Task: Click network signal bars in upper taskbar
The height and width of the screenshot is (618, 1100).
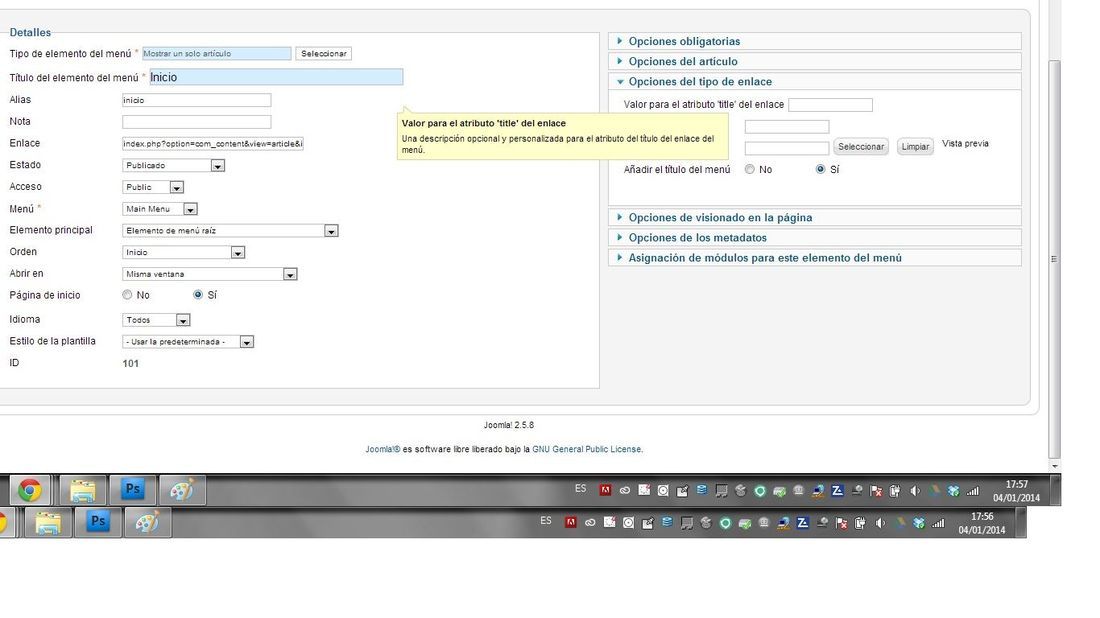Action: (972, 491)
